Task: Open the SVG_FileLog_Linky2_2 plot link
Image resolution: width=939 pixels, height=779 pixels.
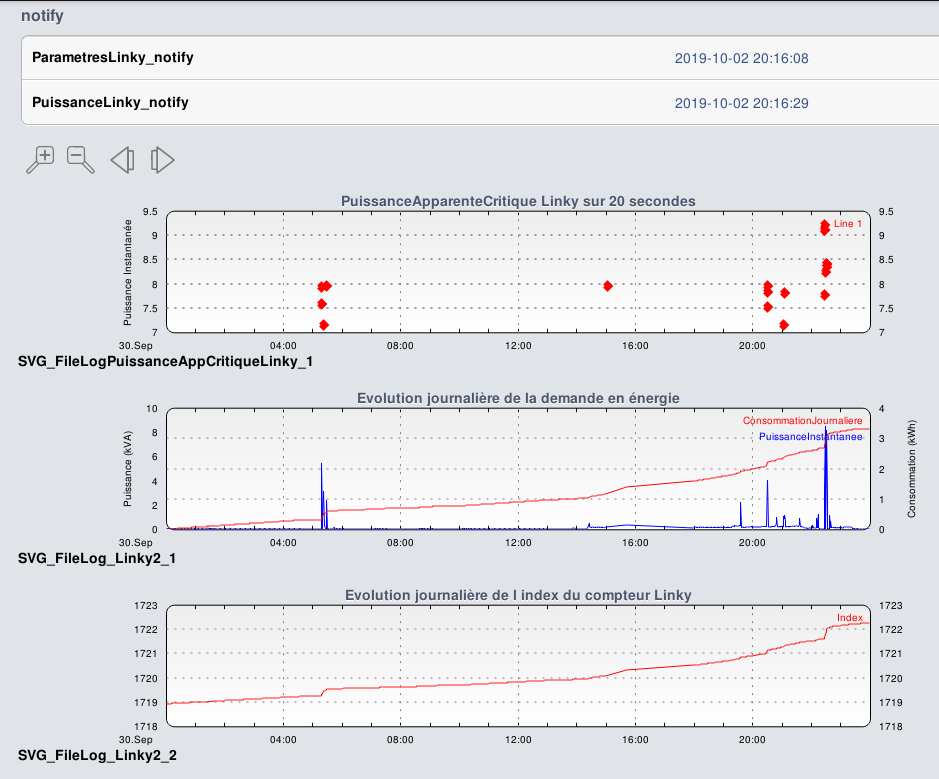Action: pos(97,755)
